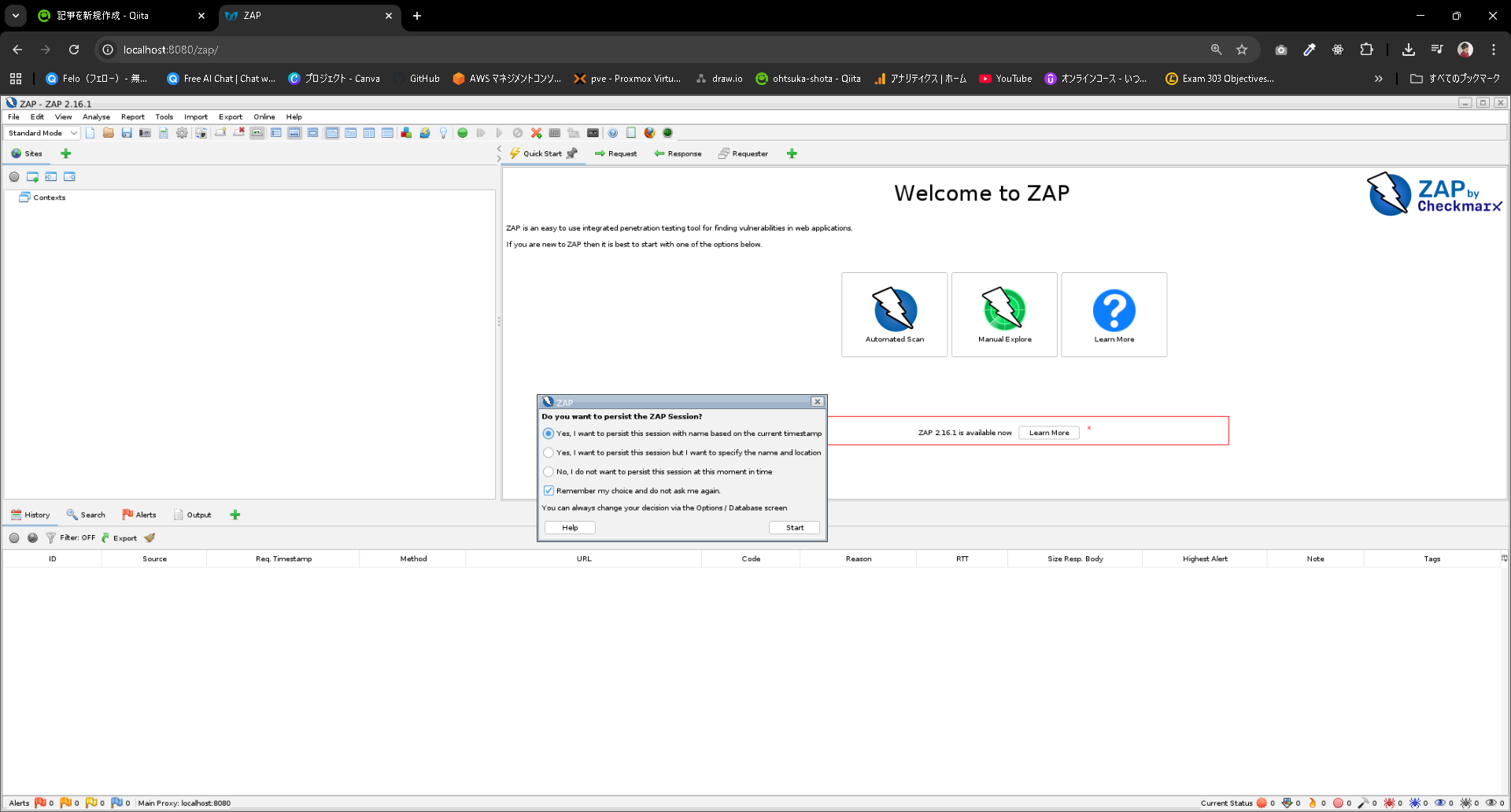The height and width of the screenshot is (812, 1511).
Task: Close the ZAP persist session dialog
Action: [818, 401]
